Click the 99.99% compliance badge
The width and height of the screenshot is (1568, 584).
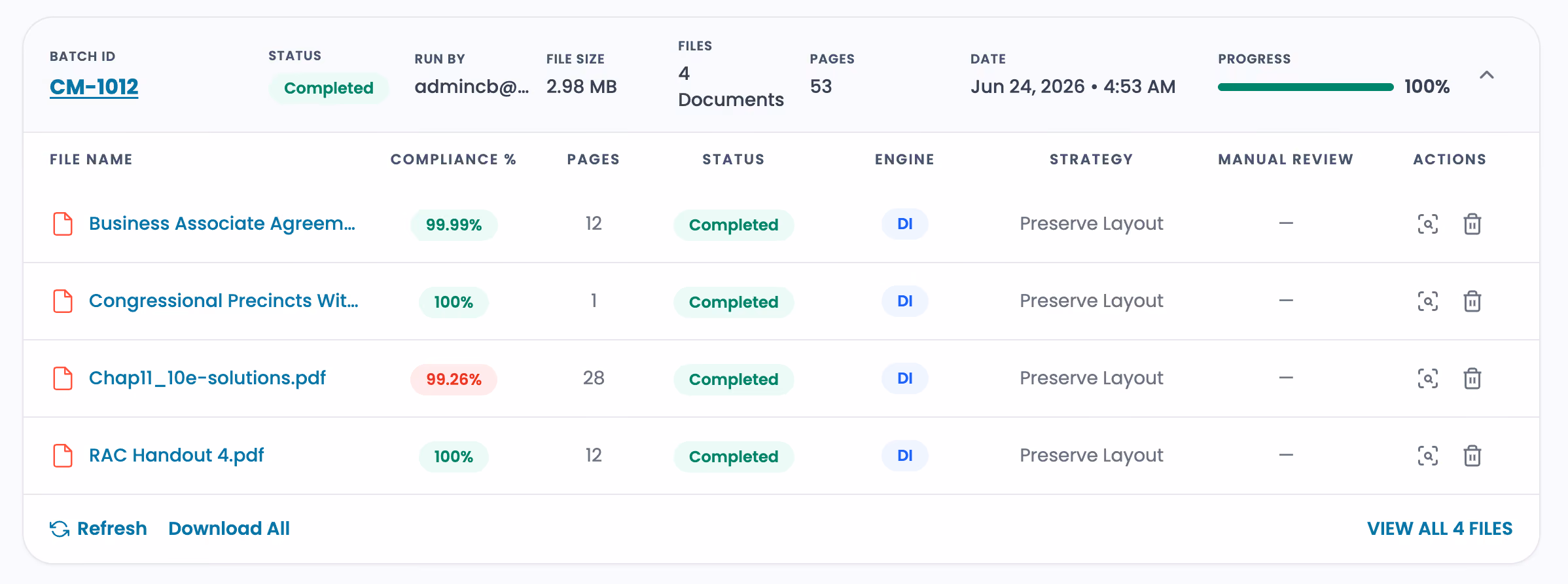pyautogui.click(x=454, y=225)
